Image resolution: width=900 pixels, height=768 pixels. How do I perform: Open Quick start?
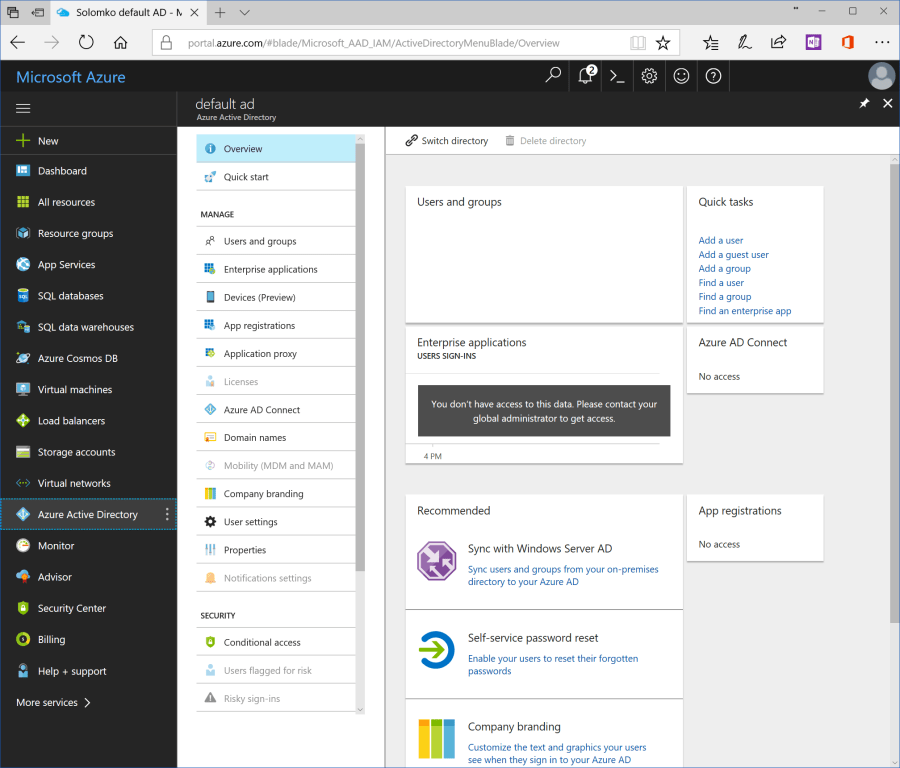pos(276,177)
